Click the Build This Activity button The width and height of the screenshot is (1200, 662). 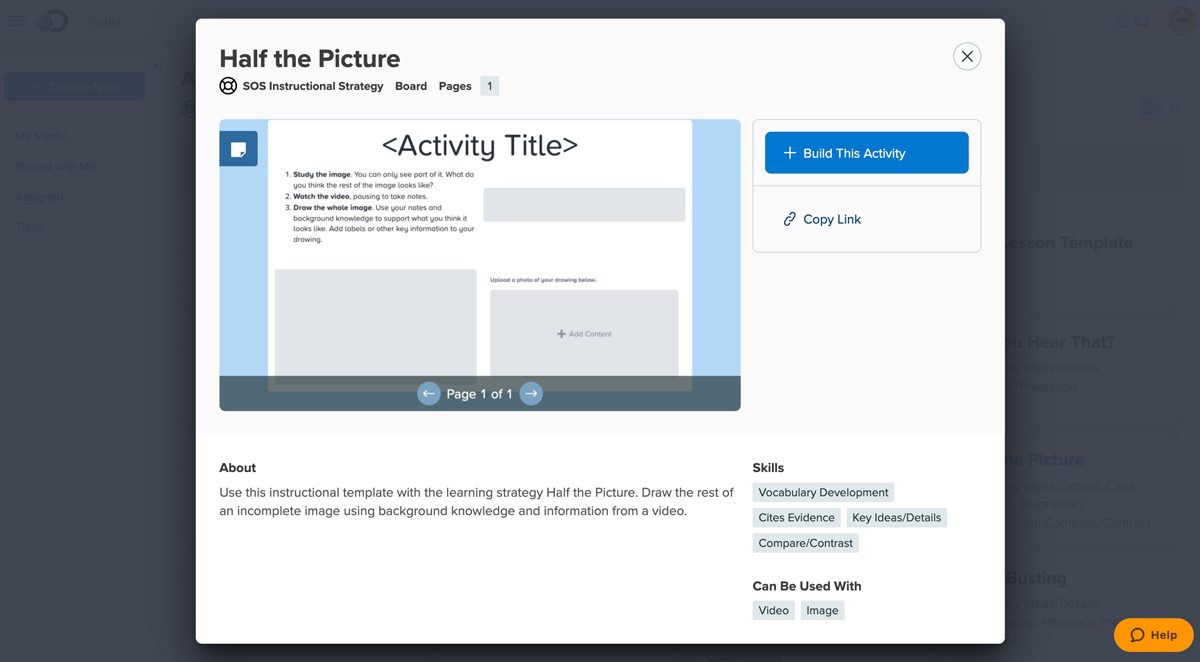pyautogui.click(x=866, y=153)
